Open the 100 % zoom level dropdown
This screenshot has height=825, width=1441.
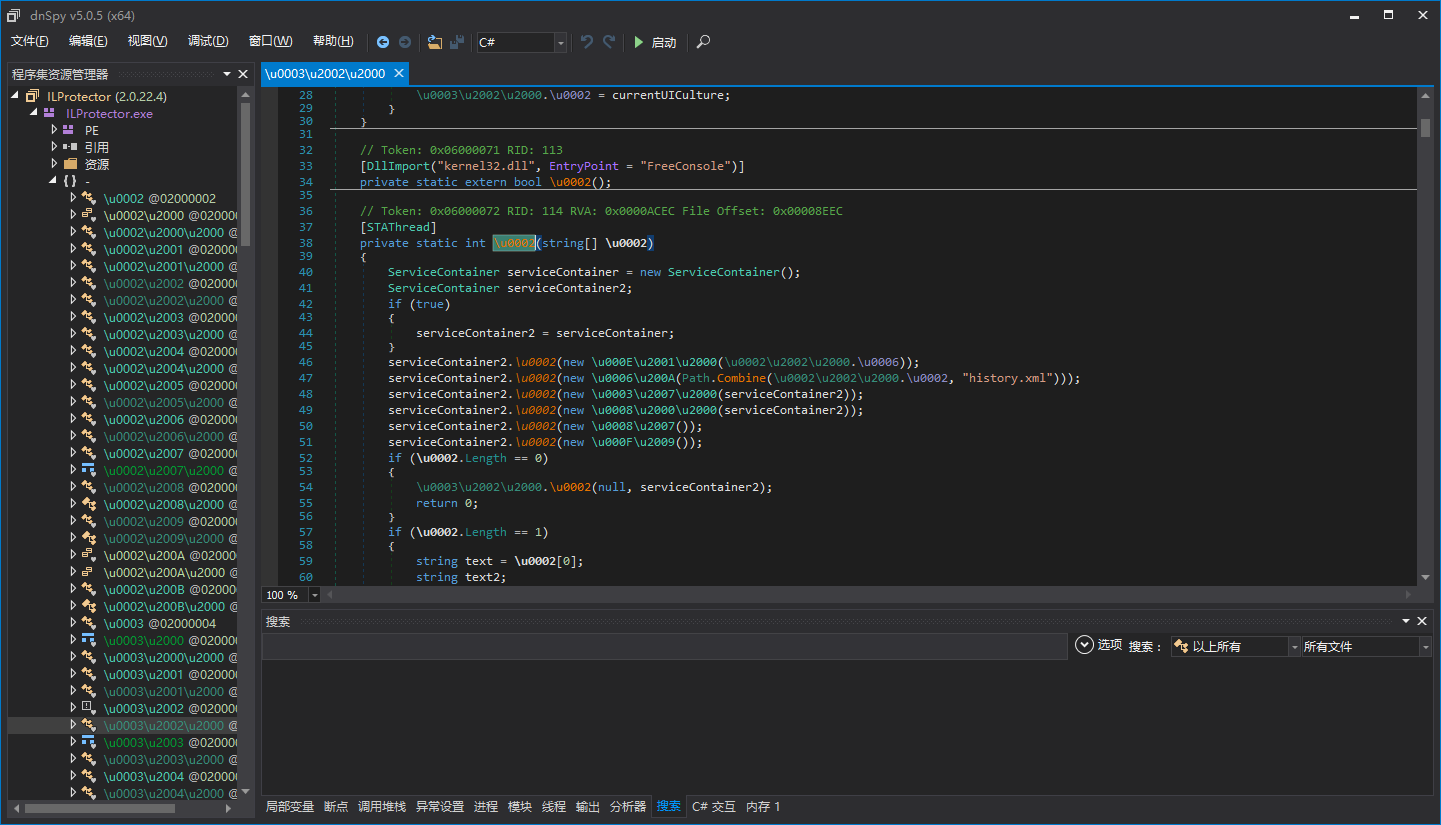[x=315, y=595]
